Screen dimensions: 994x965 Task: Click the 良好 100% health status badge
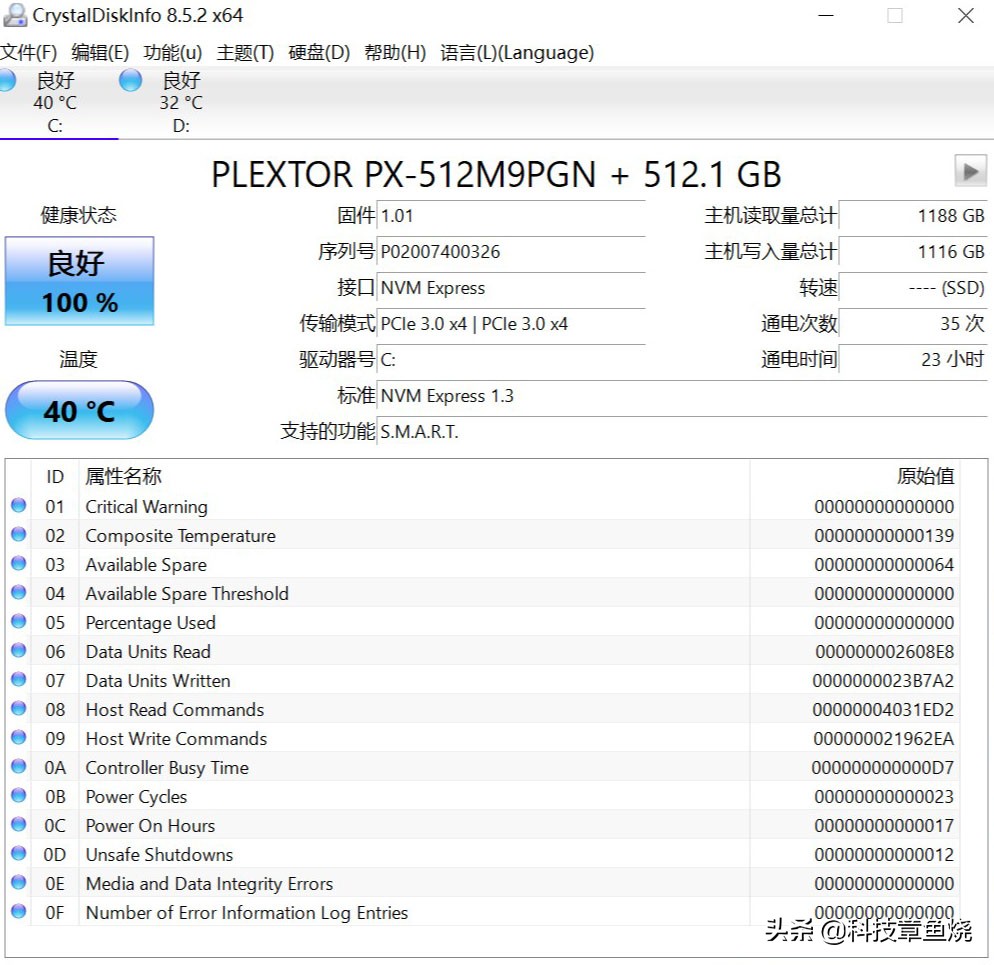pos(79,281)
